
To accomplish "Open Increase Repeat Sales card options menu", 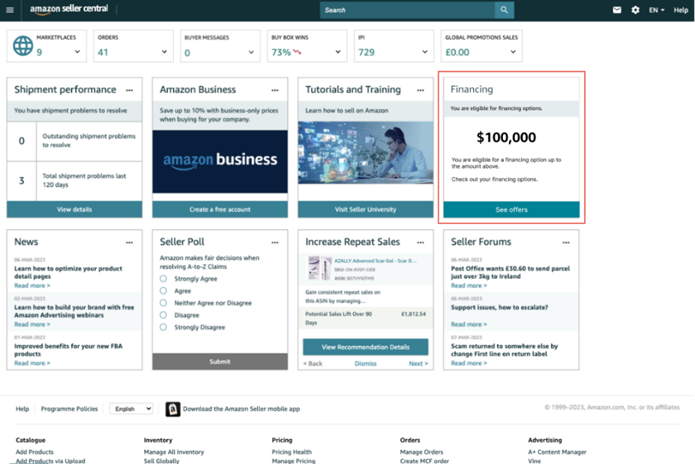I will coord(420,242).
